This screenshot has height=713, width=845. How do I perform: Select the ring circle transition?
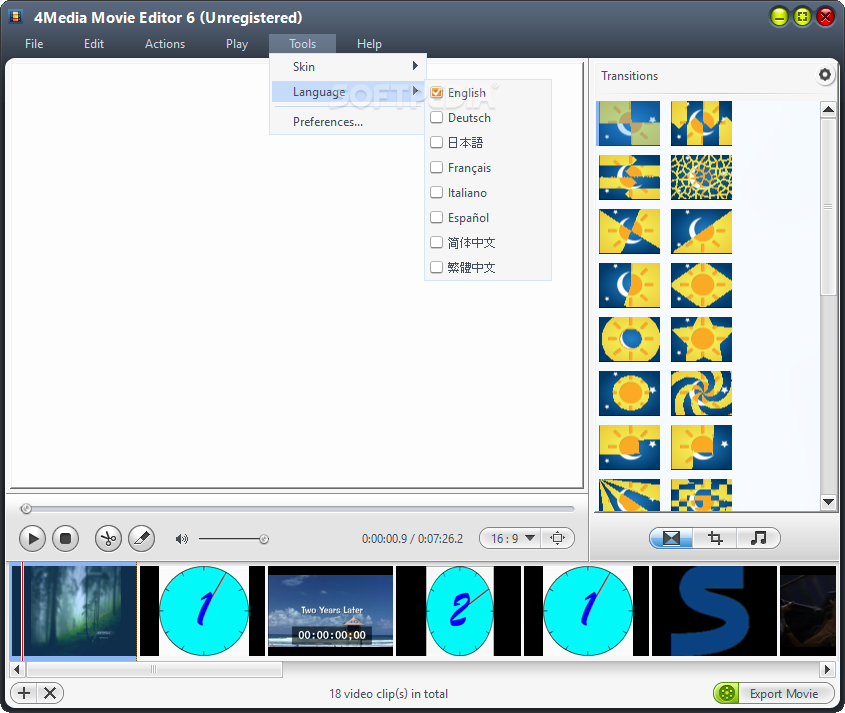pyautogui.click(x=629, y=339)
